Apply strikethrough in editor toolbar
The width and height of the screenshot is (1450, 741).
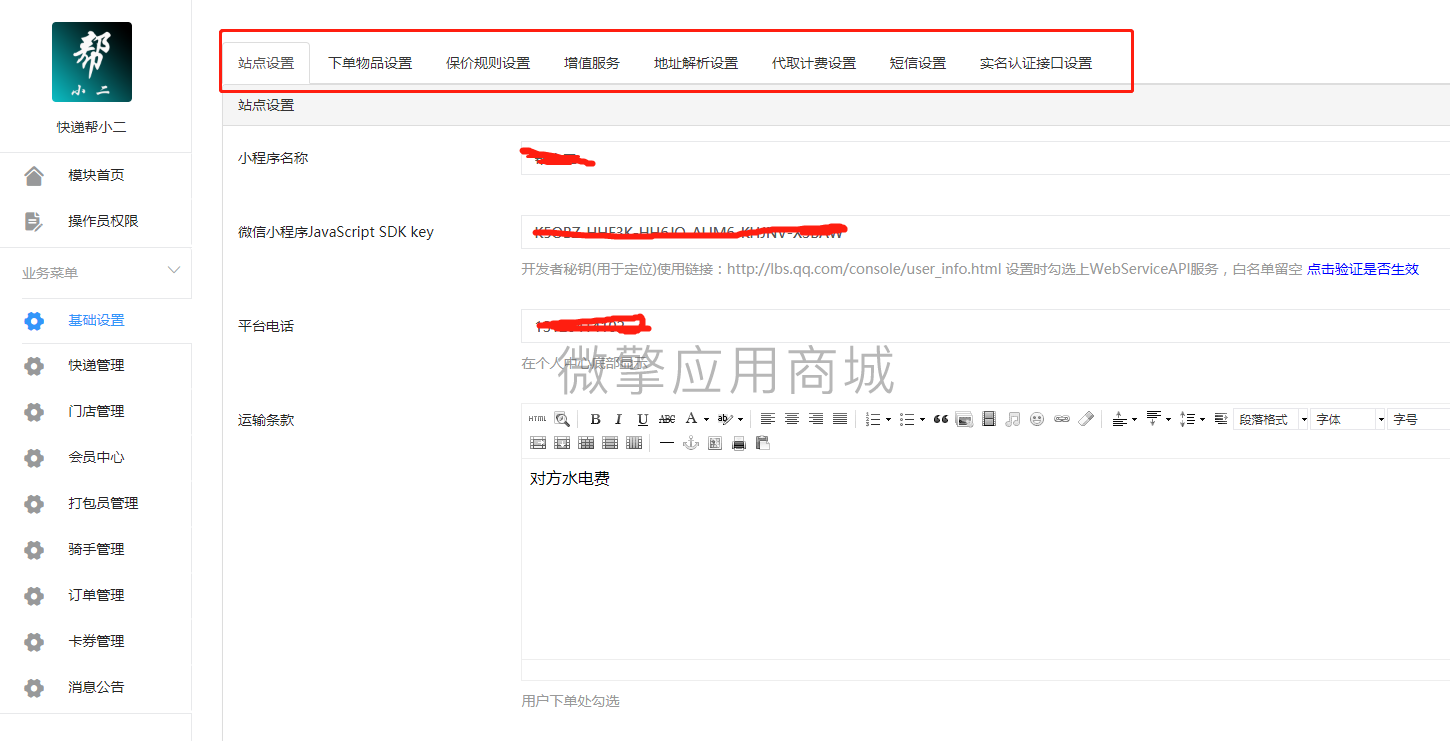(x=667, y=419)
